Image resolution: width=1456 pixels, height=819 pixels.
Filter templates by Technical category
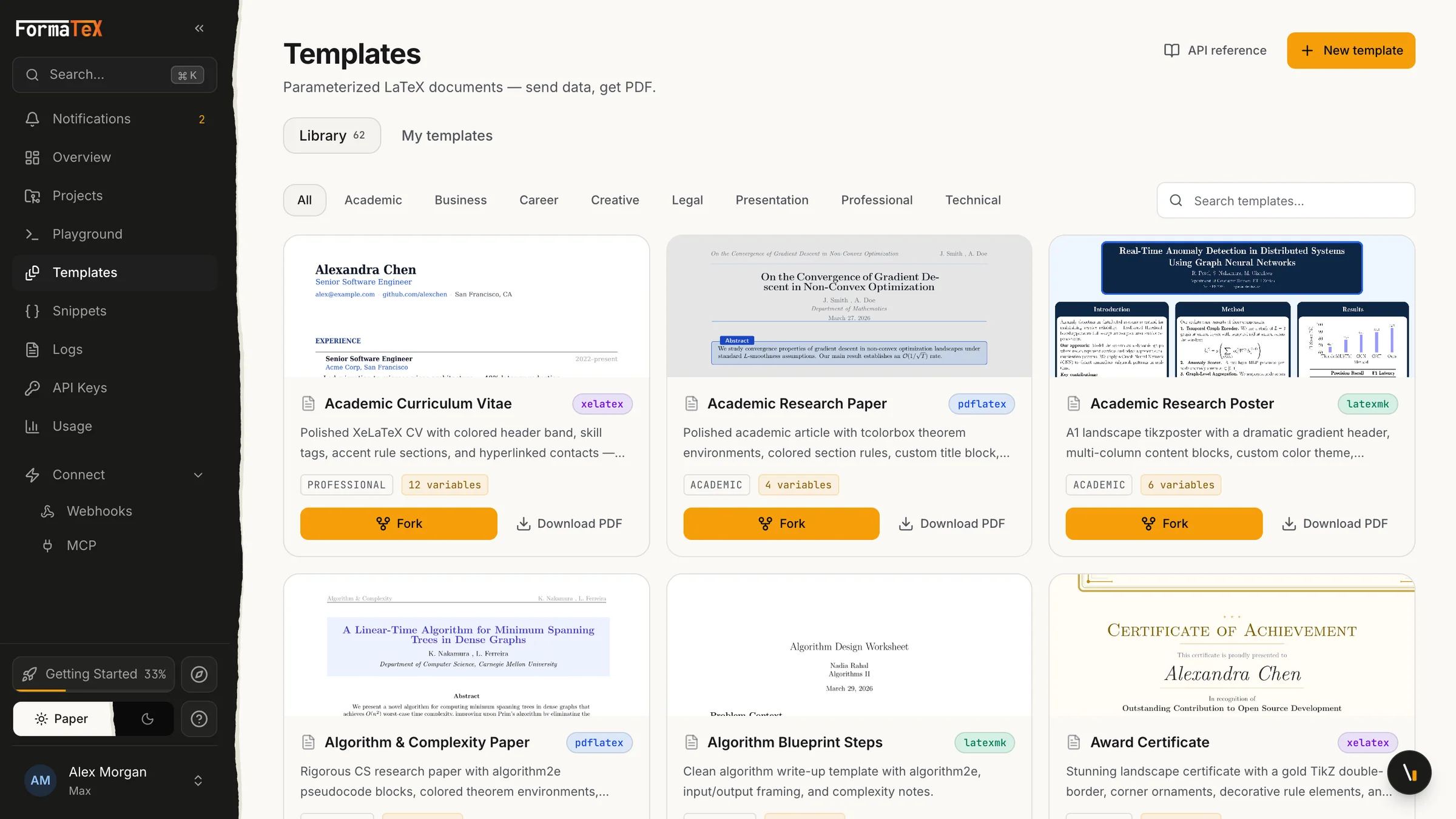coord(972,200)
